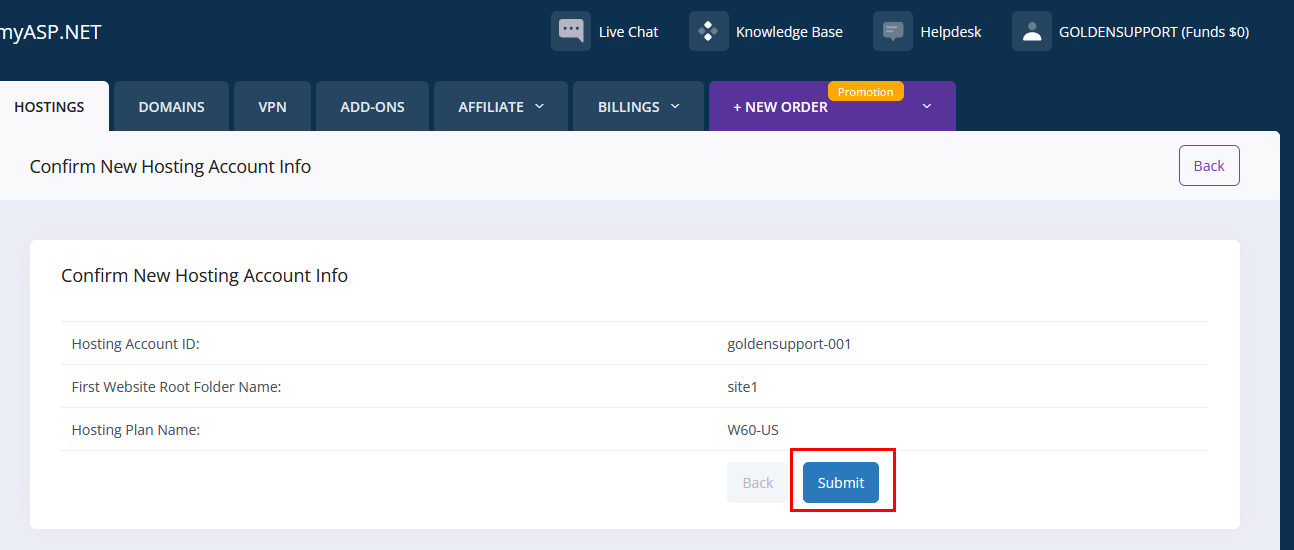1294x550 pixels.
Task: Click the myASP.NET logo
Action: [x=50, y=32]
